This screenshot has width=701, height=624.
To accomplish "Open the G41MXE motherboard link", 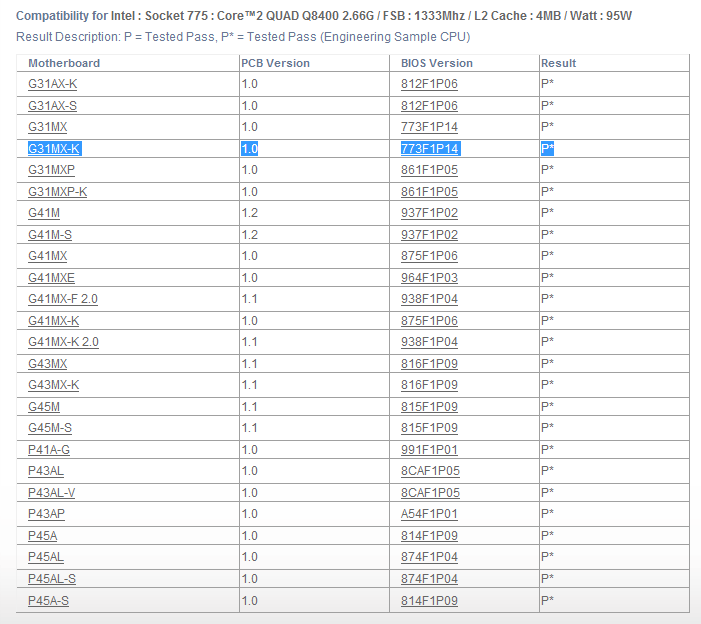I will pyautogui.click(x=51, y=278).
